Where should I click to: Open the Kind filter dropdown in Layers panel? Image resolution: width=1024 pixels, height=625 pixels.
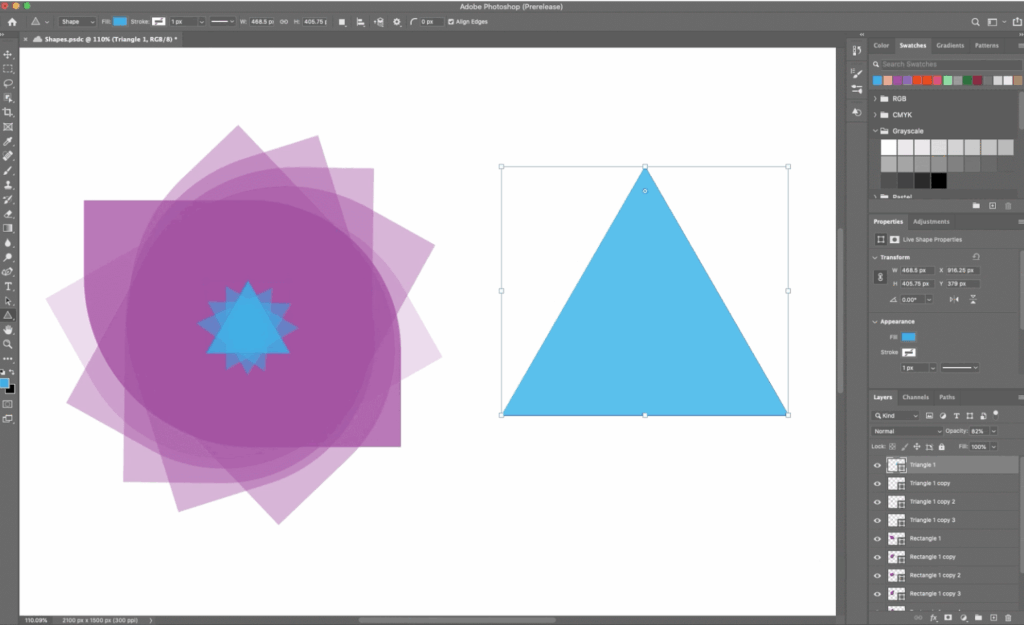pyautogui.click(x=895, y=416)
